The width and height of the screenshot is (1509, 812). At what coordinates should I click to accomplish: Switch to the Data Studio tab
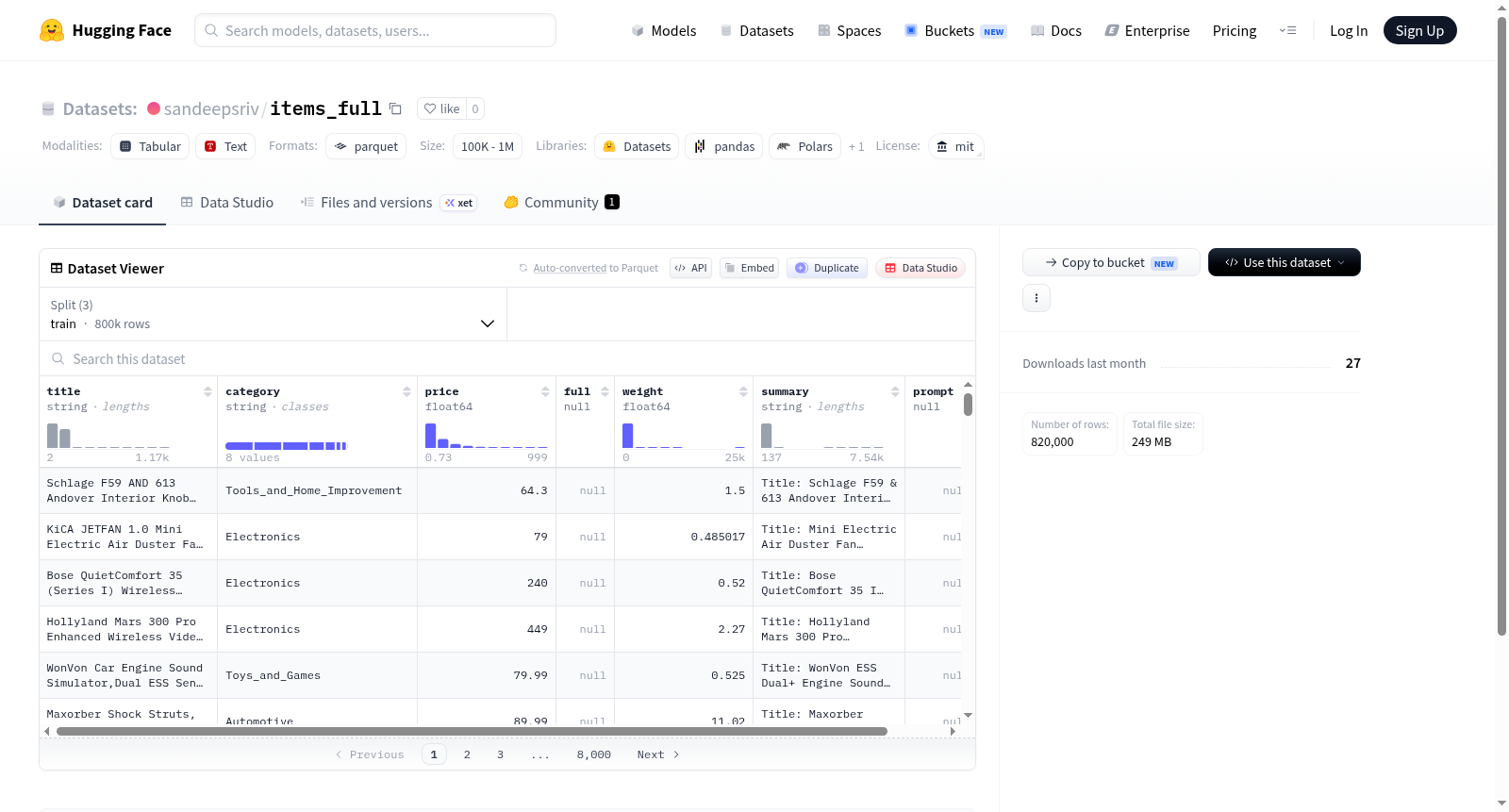[227, 203]
